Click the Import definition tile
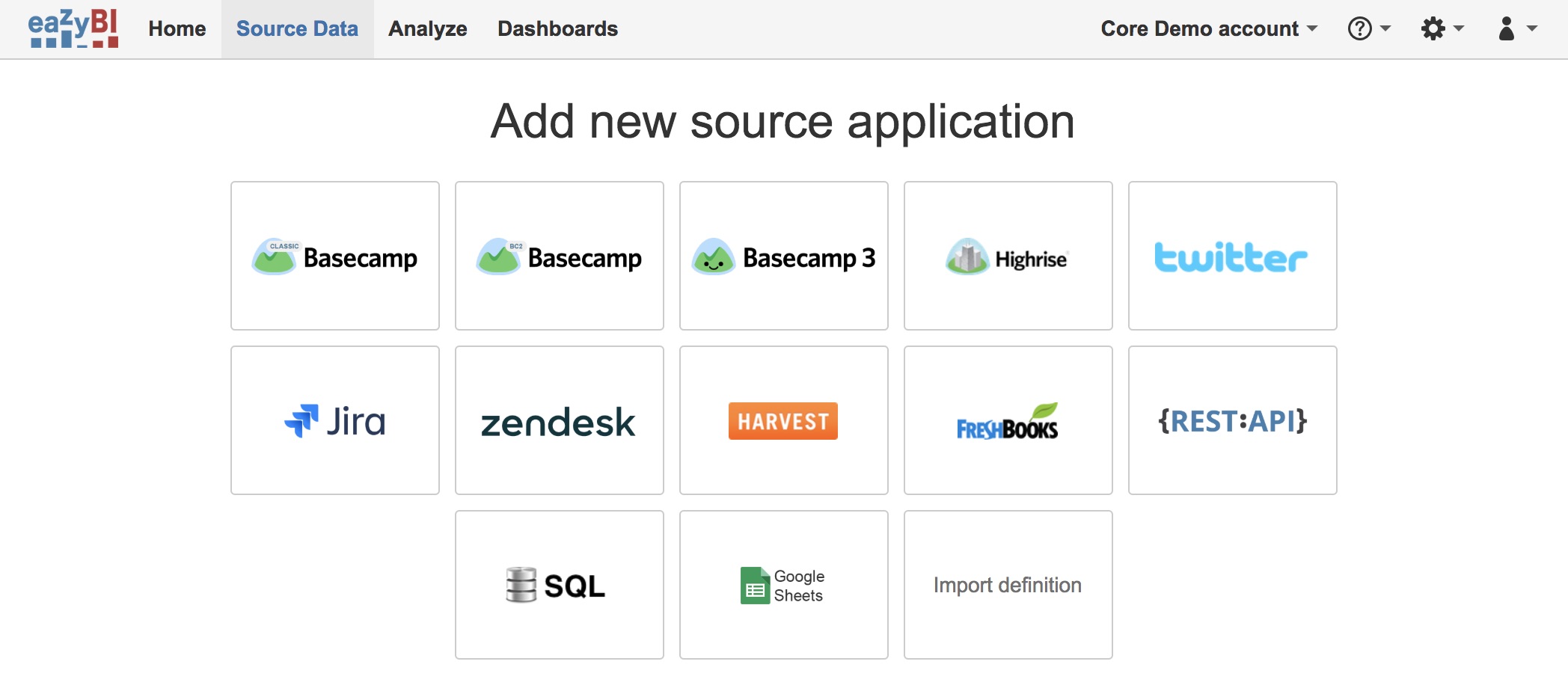The width and height of the screenshot is (1568, 694). pyautogui.click(x=1008, y=585)
